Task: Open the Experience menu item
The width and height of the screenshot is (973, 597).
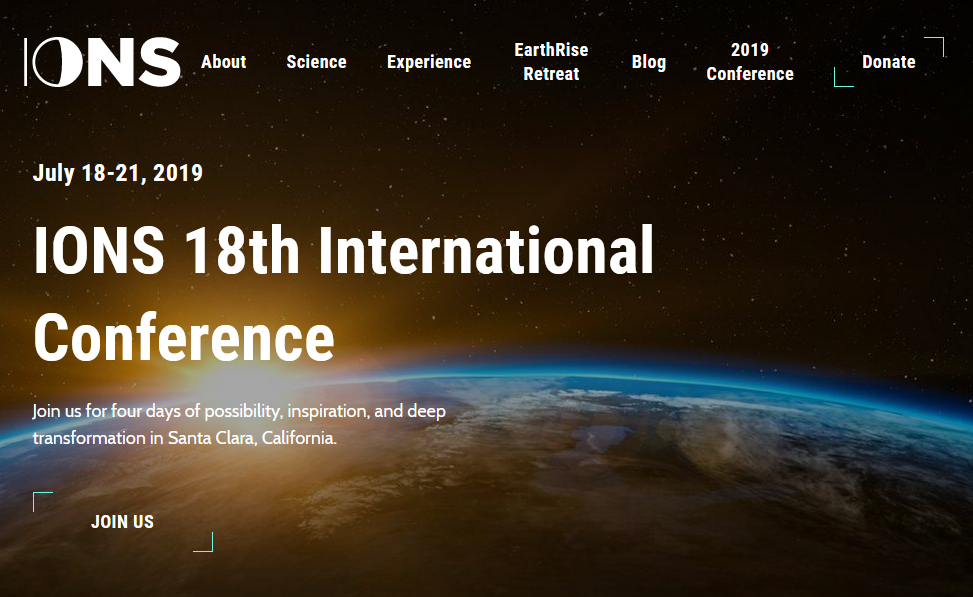Action: 429,61
